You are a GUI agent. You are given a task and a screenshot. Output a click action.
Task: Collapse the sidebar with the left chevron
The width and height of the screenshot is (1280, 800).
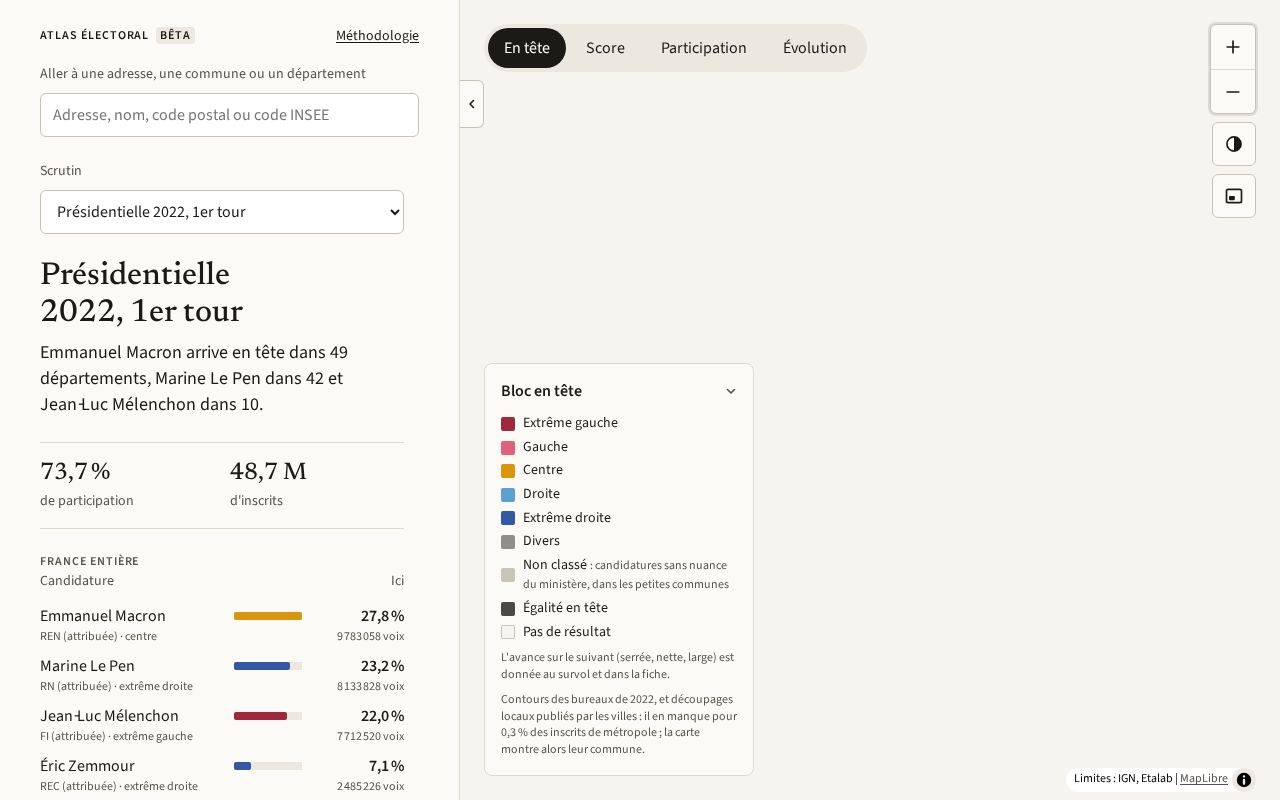click(x=472, y=104)
